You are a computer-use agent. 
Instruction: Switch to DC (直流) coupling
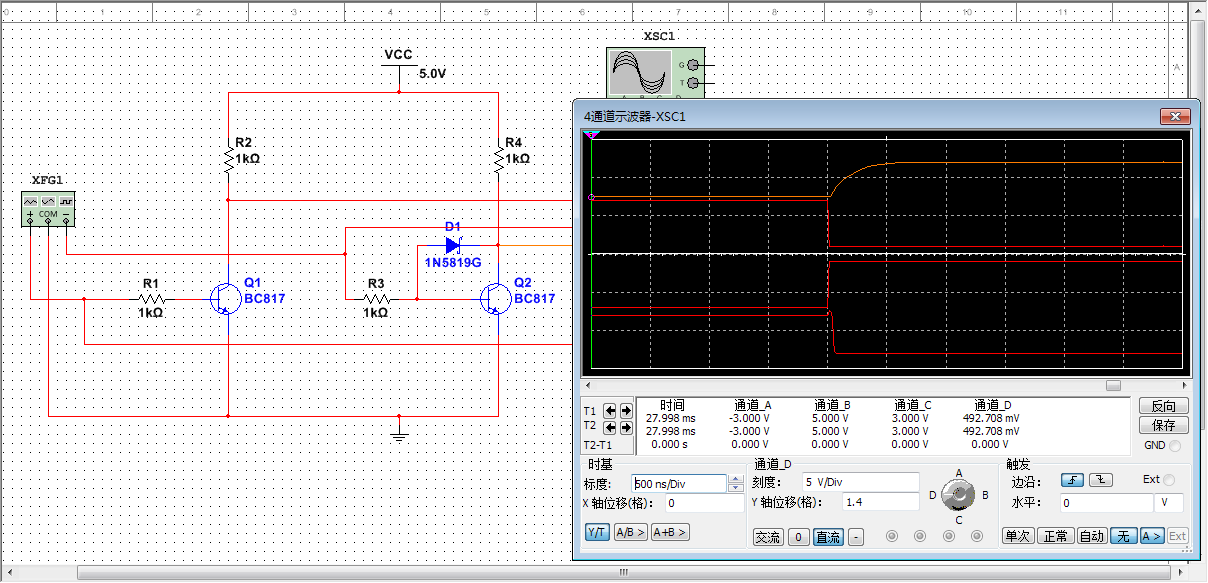(828, 537)
